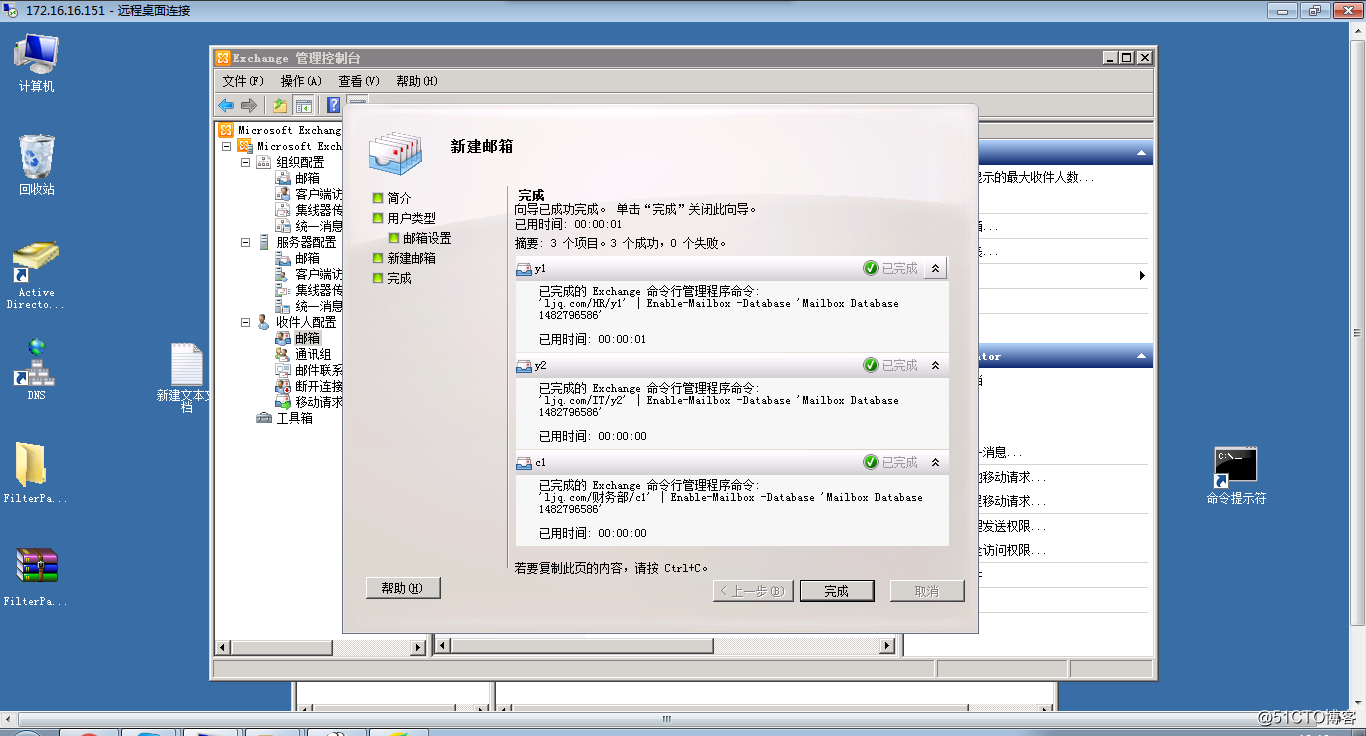Click the 取消 button in wizard
Viewport: 1366px width, 736px height.
tap(927, 591)
